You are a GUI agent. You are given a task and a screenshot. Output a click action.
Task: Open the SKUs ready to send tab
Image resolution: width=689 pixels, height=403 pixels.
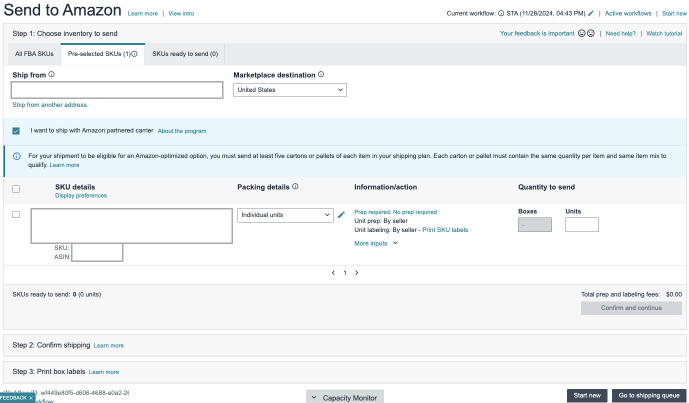[185, 53]
